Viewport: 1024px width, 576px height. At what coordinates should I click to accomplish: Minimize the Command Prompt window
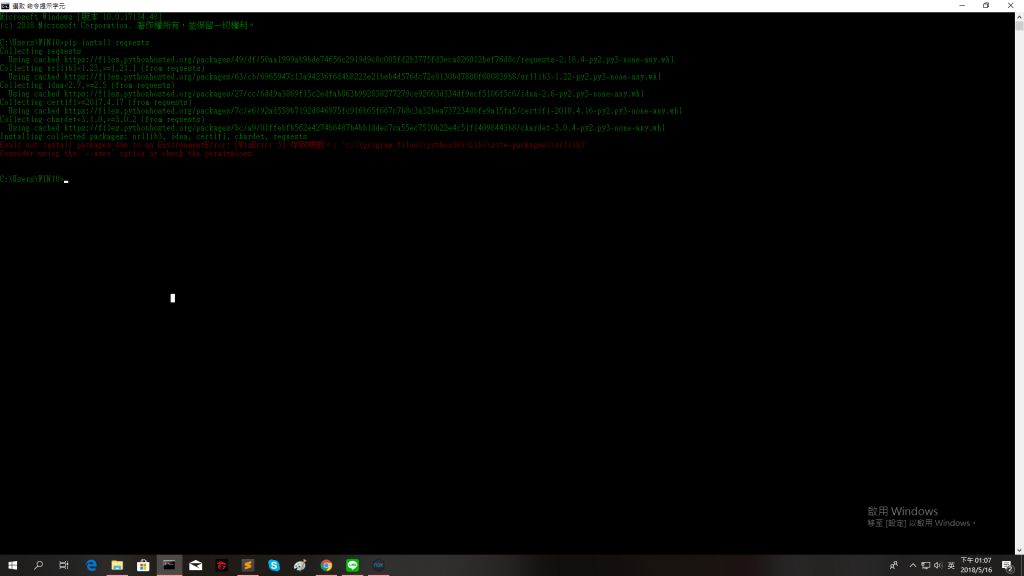click(x=962, y=5)
